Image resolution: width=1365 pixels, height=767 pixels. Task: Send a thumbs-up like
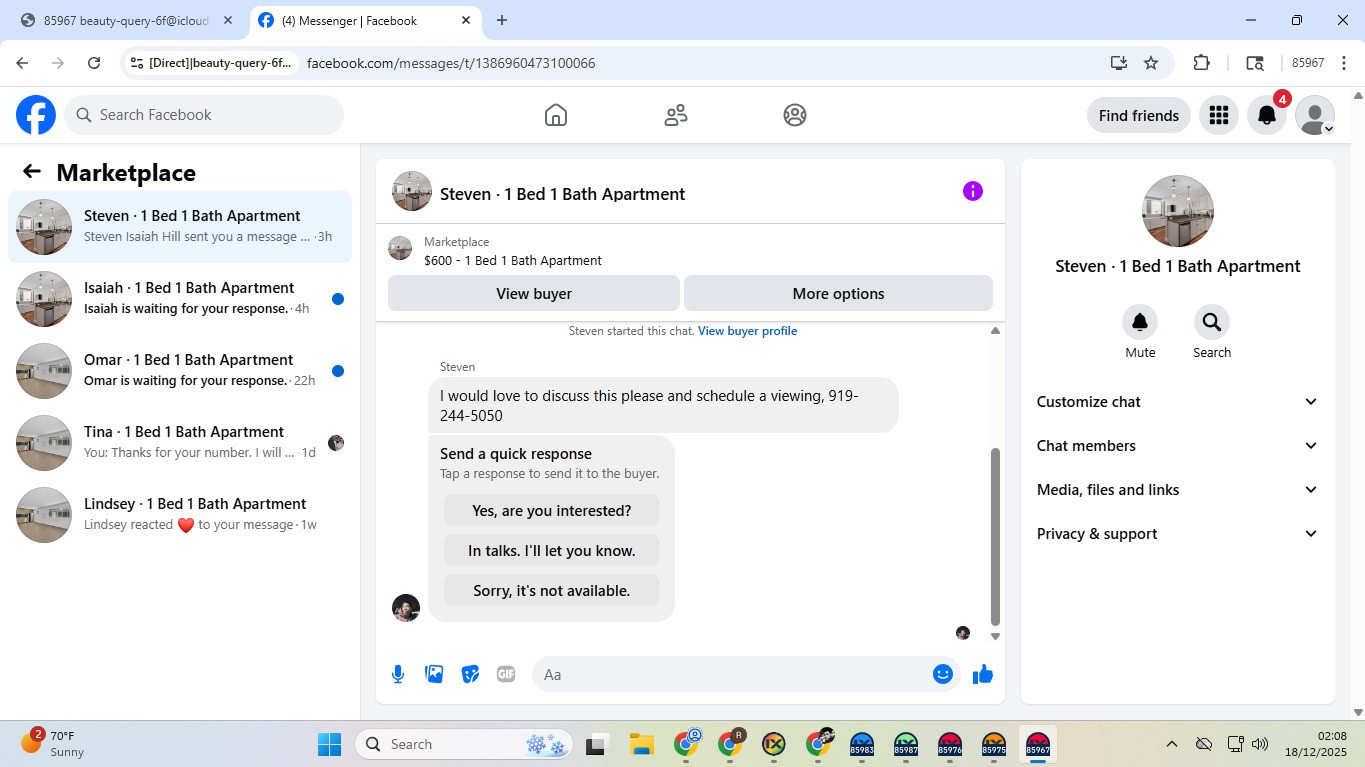coord(983,674)
